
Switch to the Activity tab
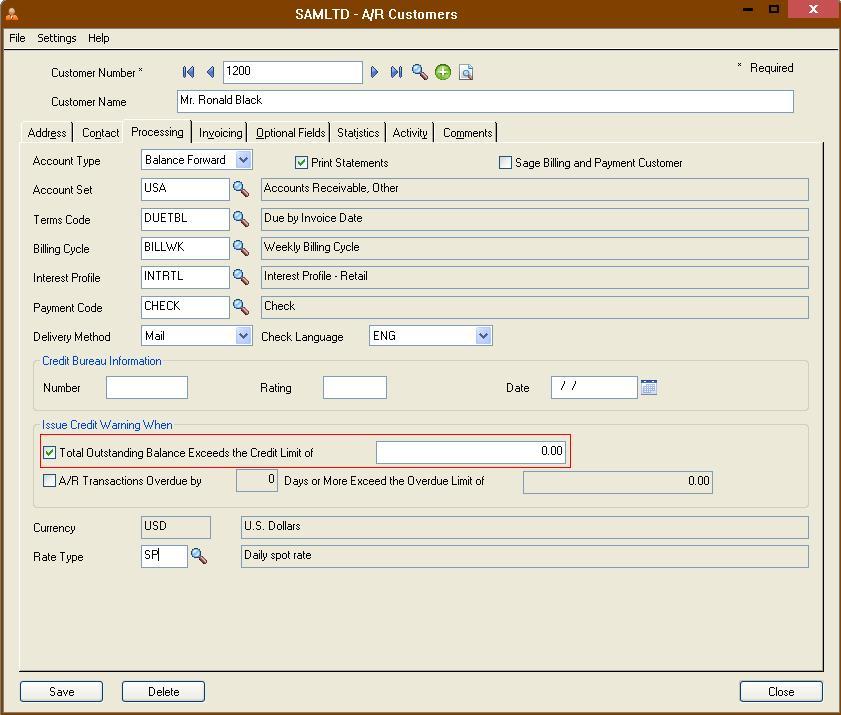click(x=410, y=133)
